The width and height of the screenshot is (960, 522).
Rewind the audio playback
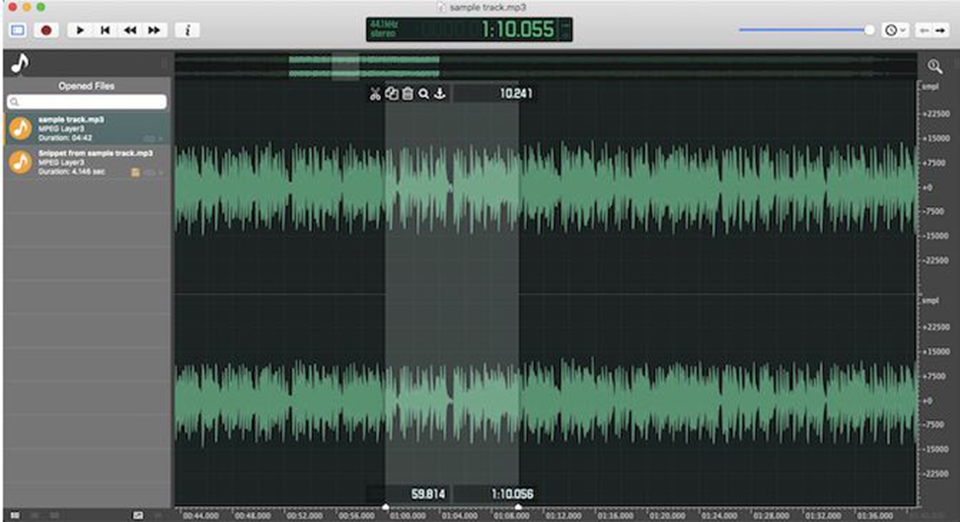coord(130,30)
